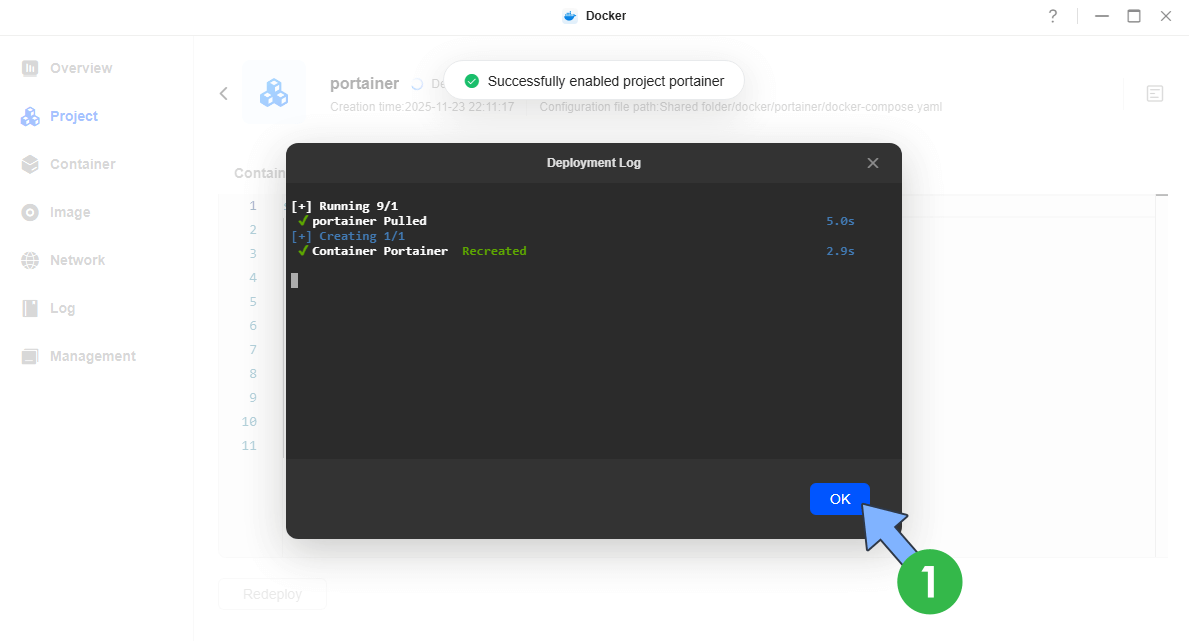Open the Overview section in the sidebar

point(80,68)
